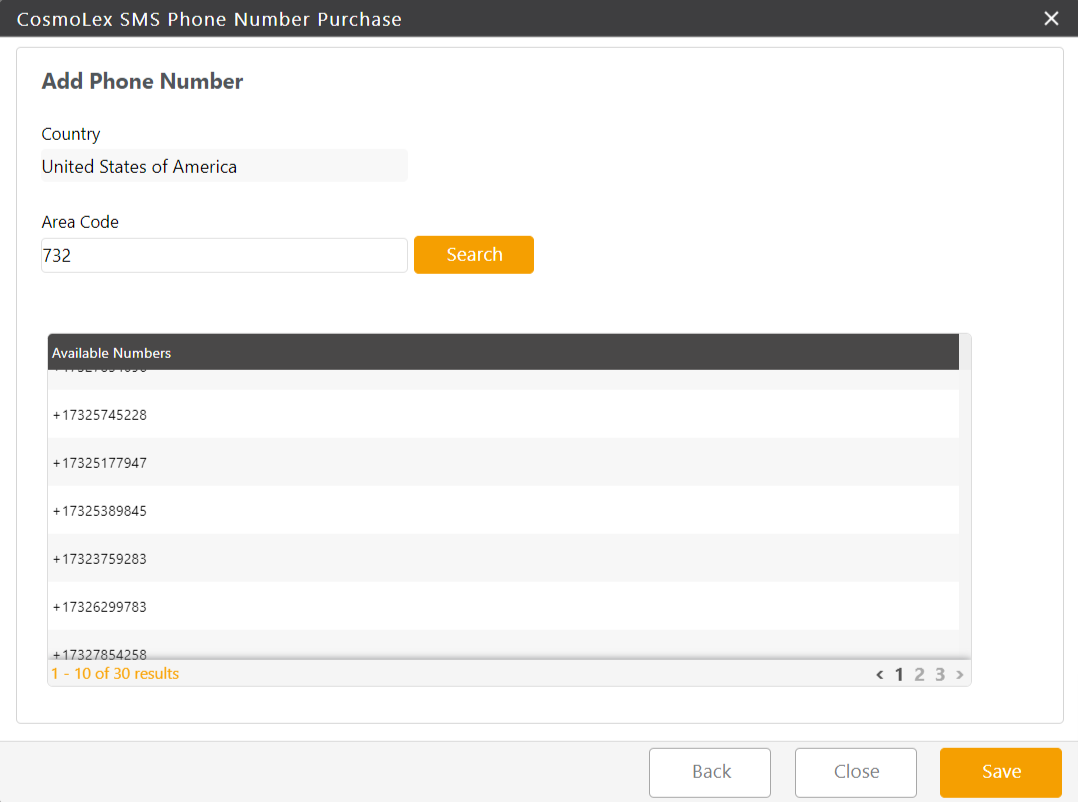
Task: Close the dialog with the X icon
Action: tap(1051, 18)
